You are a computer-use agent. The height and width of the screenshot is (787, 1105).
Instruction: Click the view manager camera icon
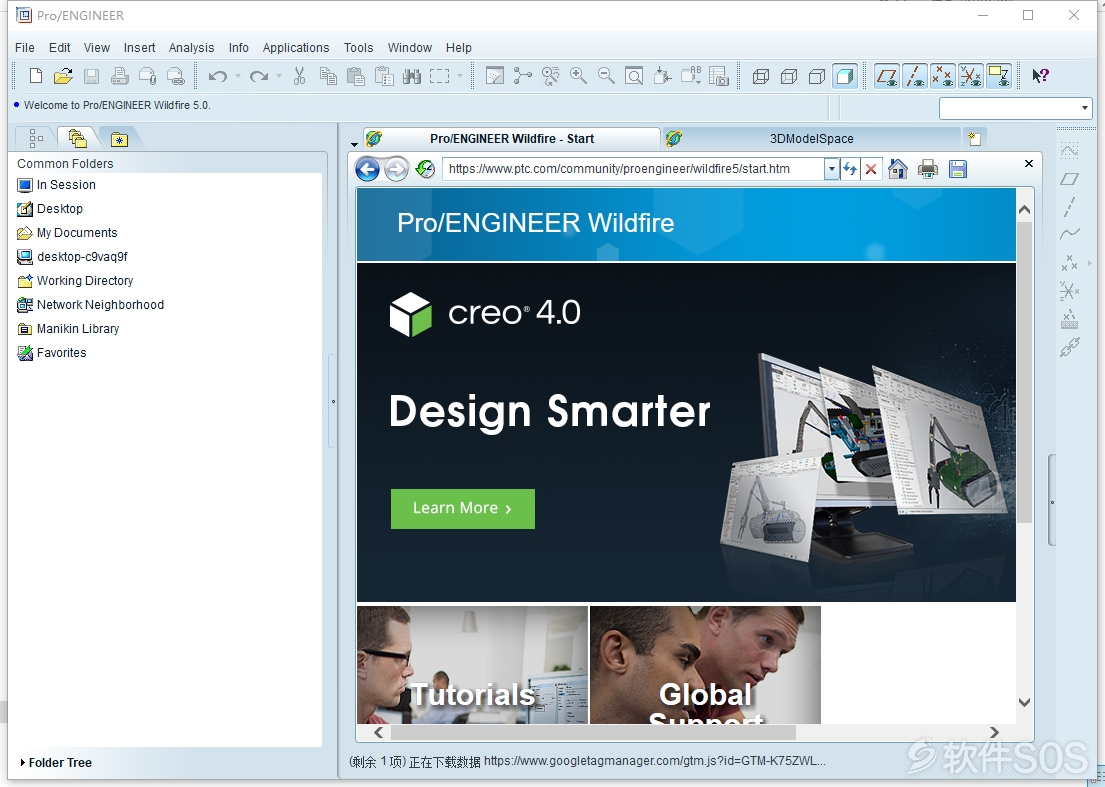coord(719,75)
